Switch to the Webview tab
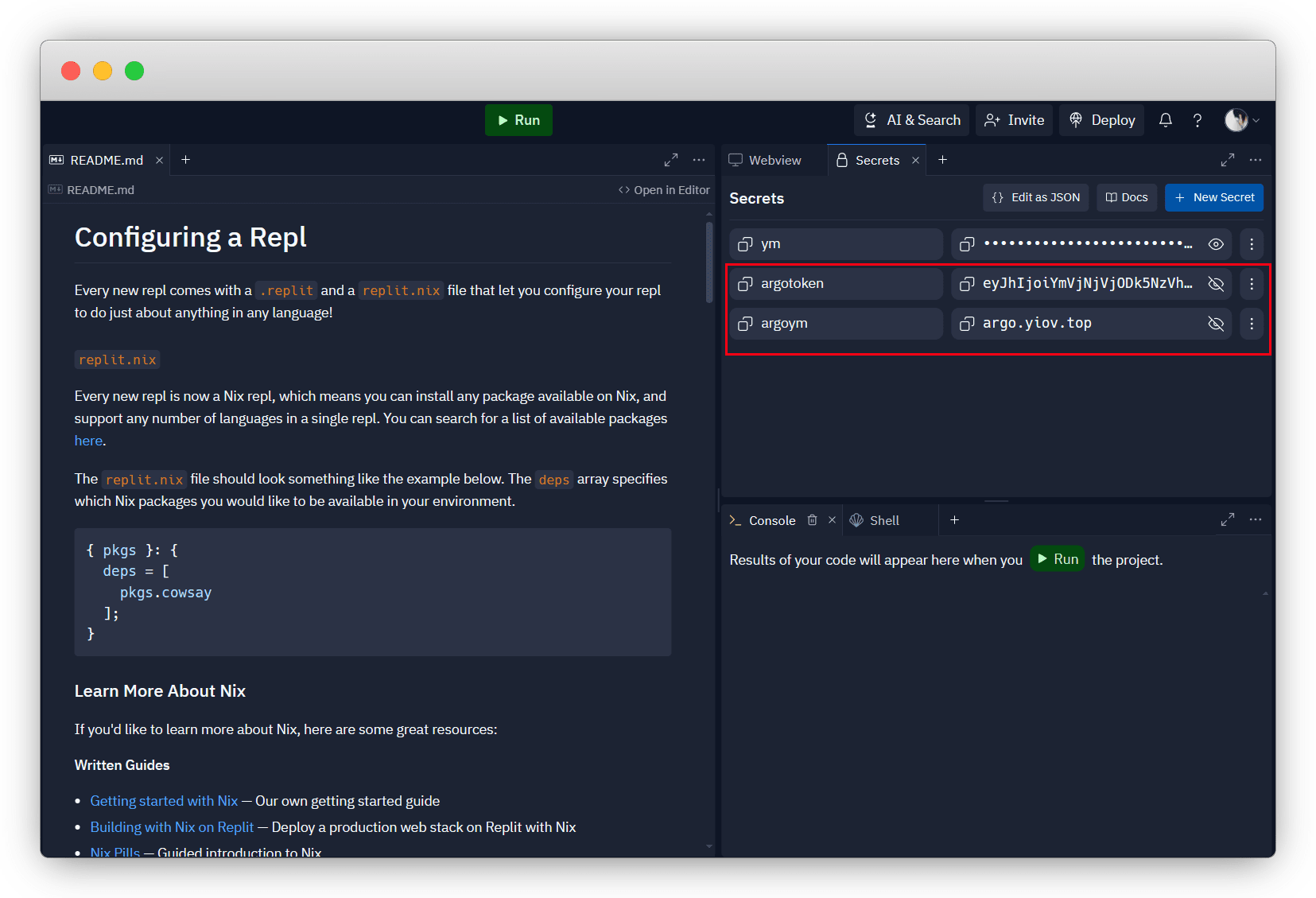The height and width of the screenshot is (898, 1316). [765, 160]
